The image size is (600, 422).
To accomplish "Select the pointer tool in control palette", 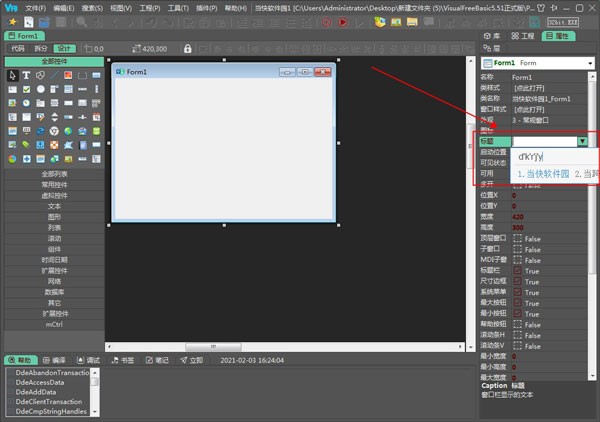I will point(12,76).
